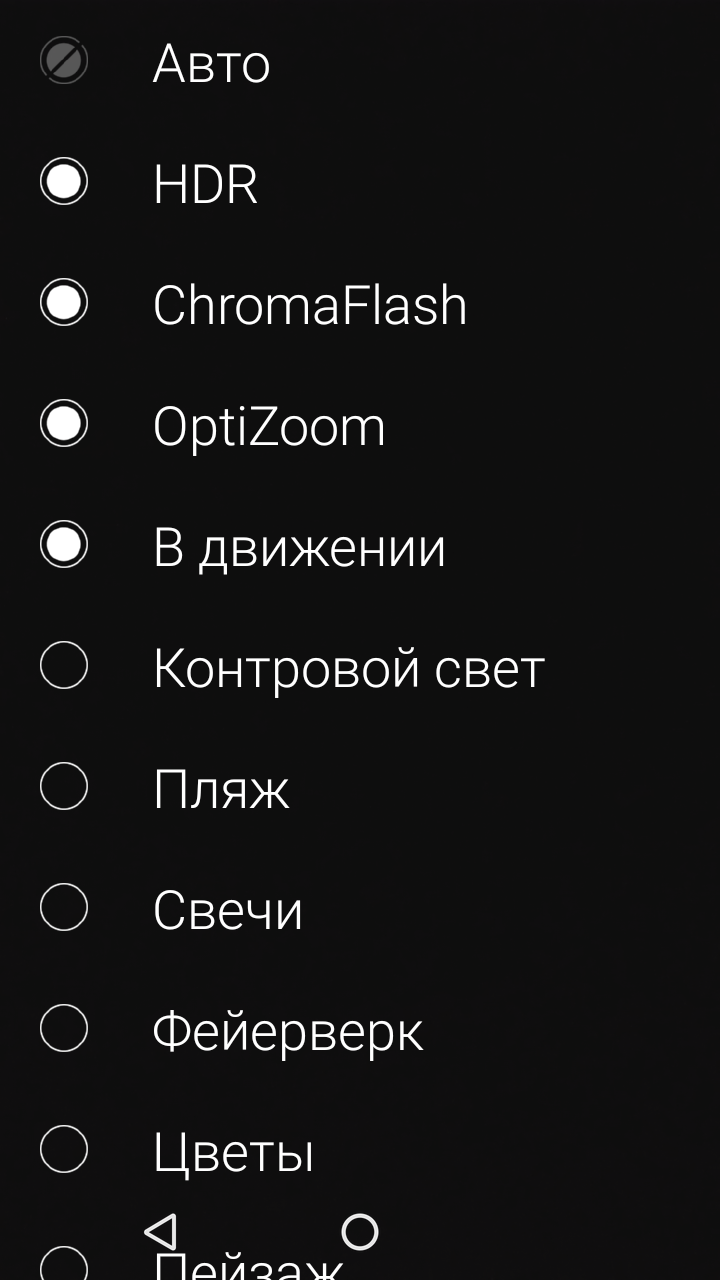
Task: Select the Пейзаж radio button
Action: (64, 1263)
